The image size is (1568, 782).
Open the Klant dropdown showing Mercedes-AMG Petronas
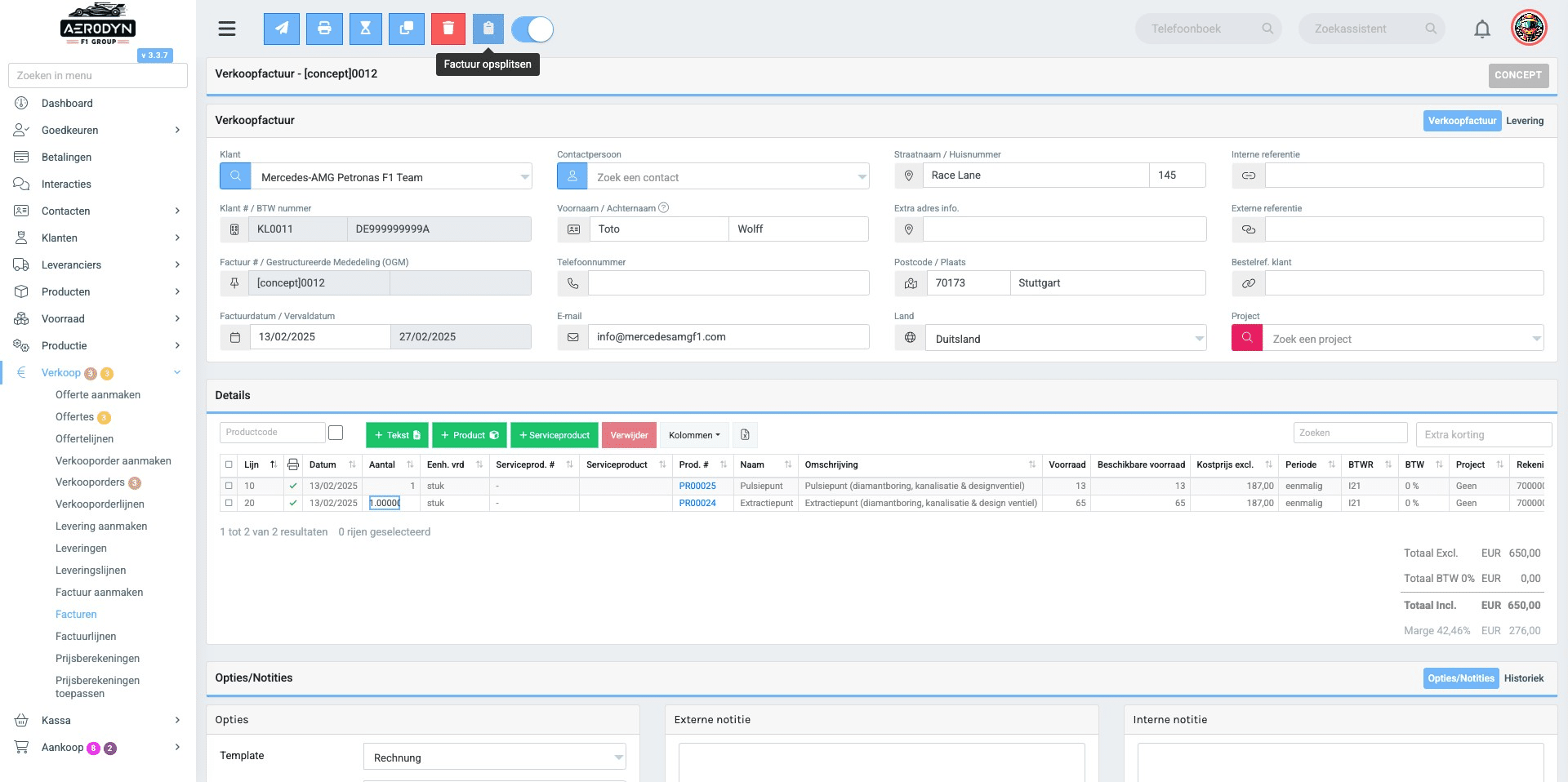pyautogui.click(x=392, y=177)
